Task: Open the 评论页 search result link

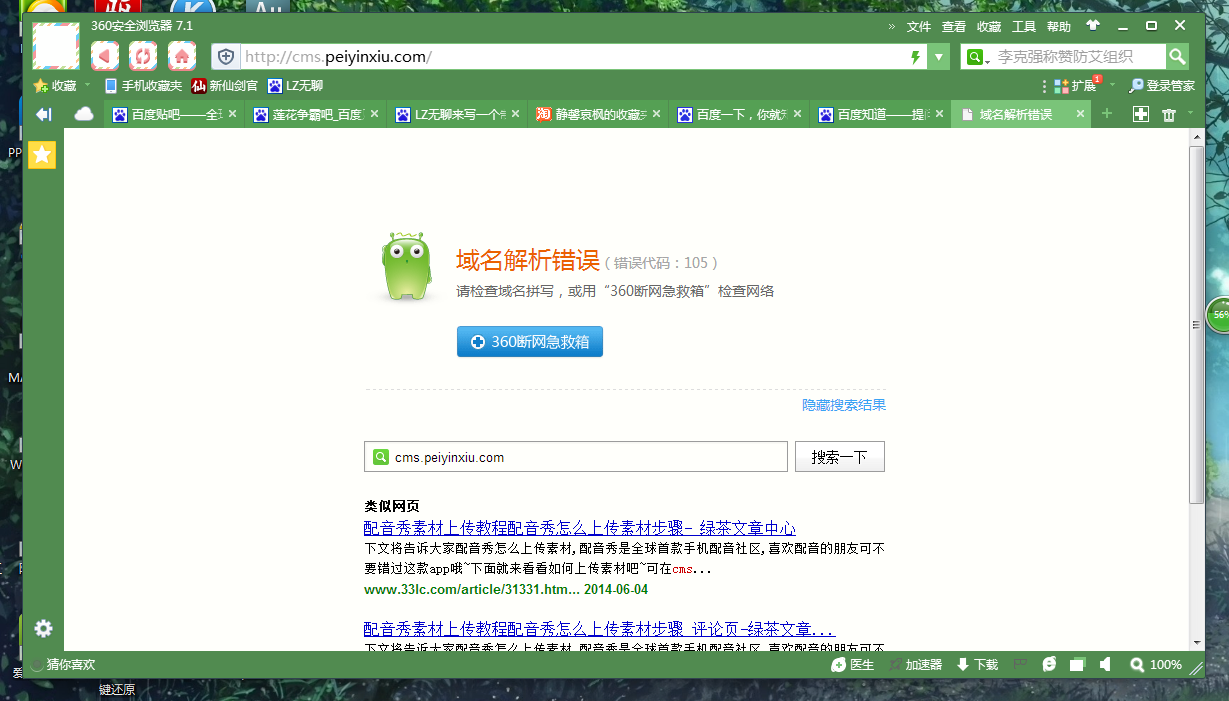Action: pyautogui.click(x=599, y=629)
